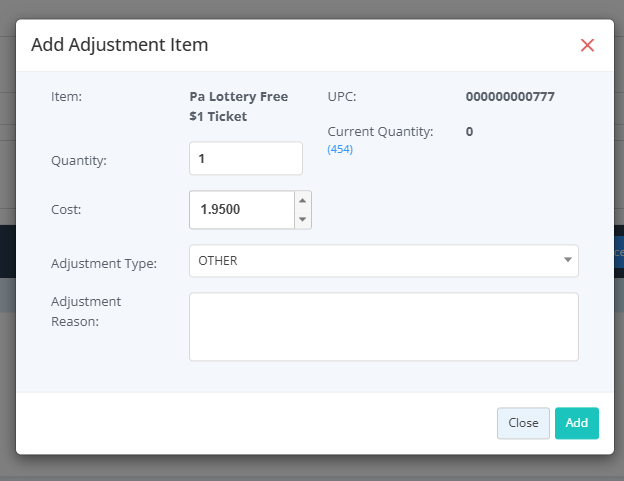
Task: Open the Adjustment Type dropdown
Action: (x=384, y=261)
